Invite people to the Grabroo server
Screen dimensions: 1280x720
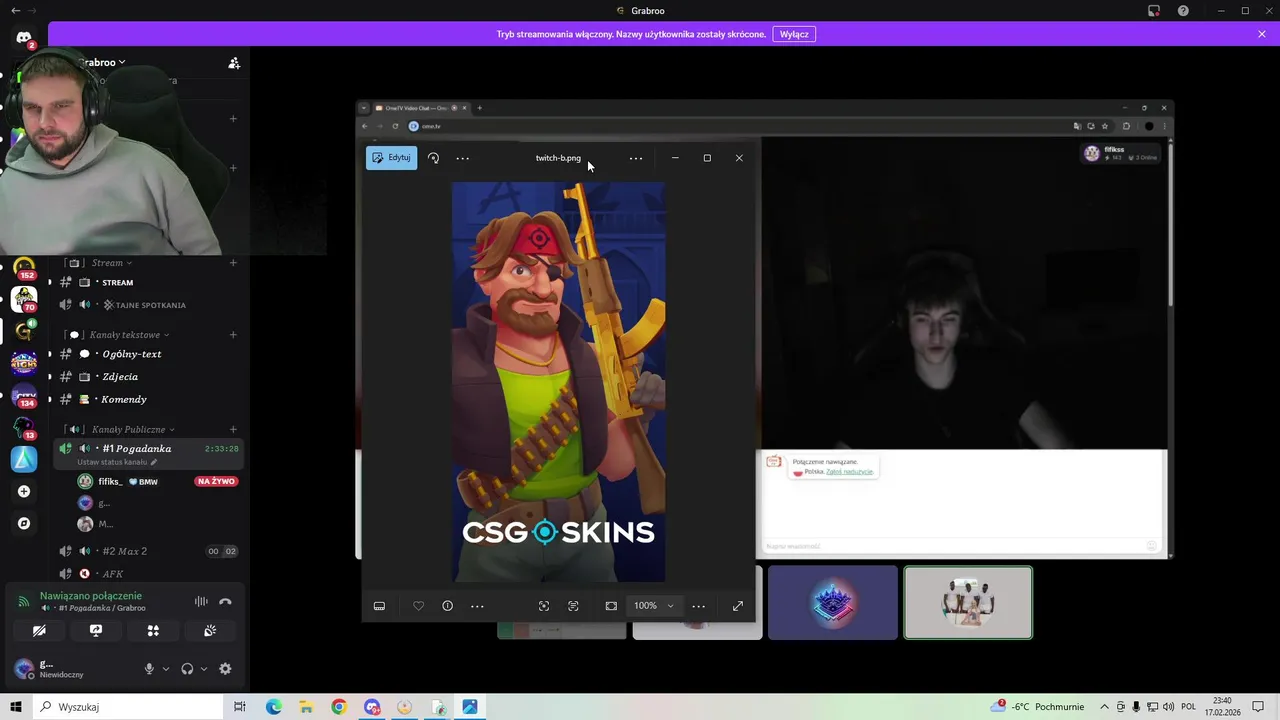tap(234, 63)
